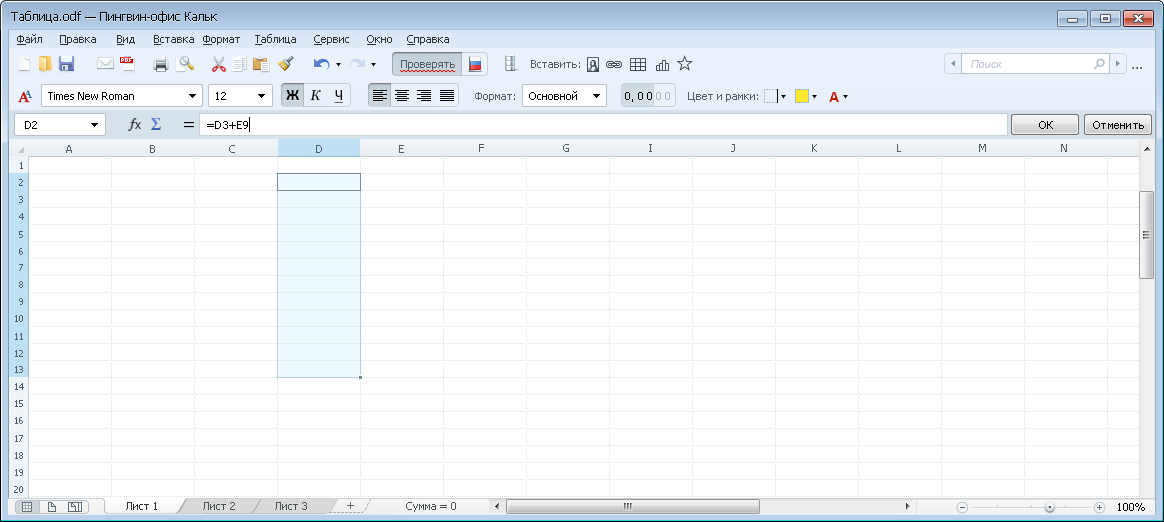Open the Times New Roman font dropdown
1164x522 pixels.
121,96
